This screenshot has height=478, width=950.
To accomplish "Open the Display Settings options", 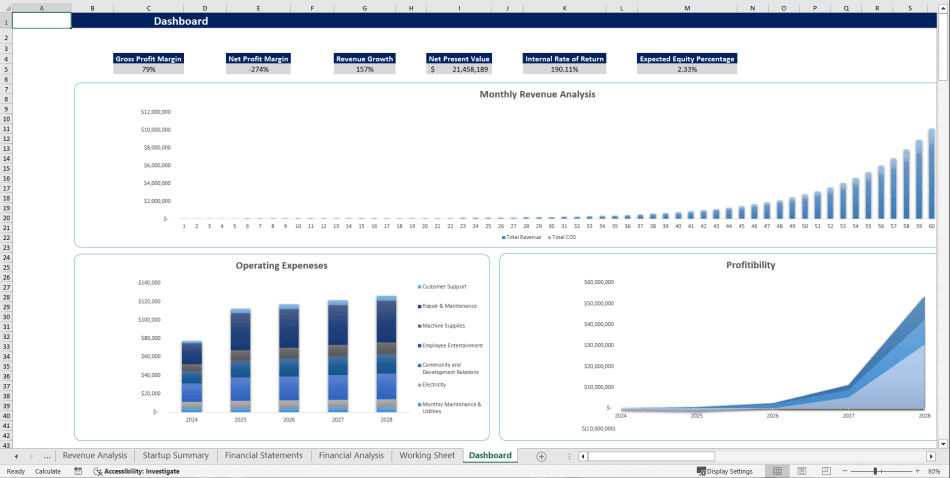I will point(724,471).
